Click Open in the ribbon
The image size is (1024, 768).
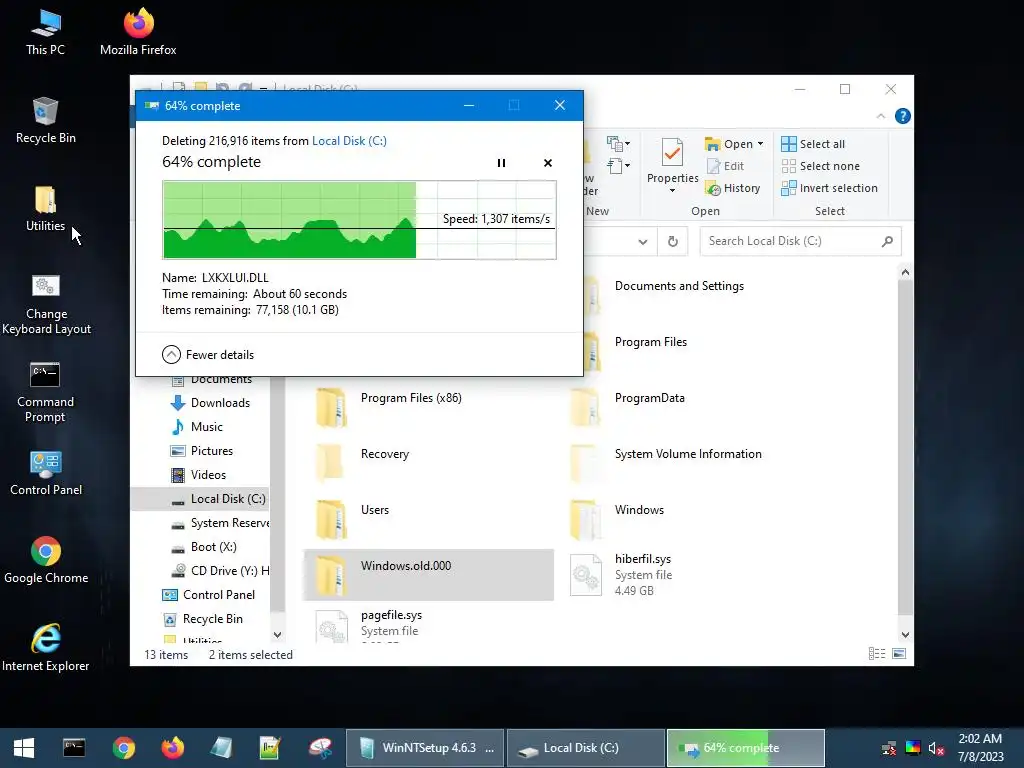[729, 144]
